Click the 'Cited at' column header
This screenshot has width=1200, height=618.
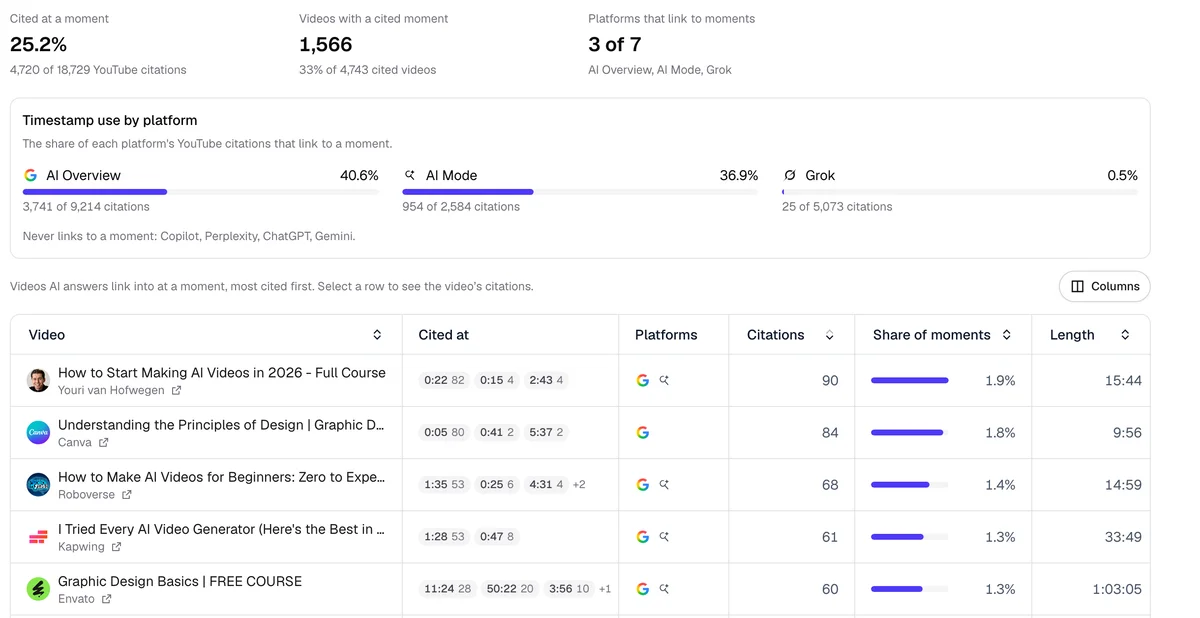pyautogui.click(x=443, y=335)
